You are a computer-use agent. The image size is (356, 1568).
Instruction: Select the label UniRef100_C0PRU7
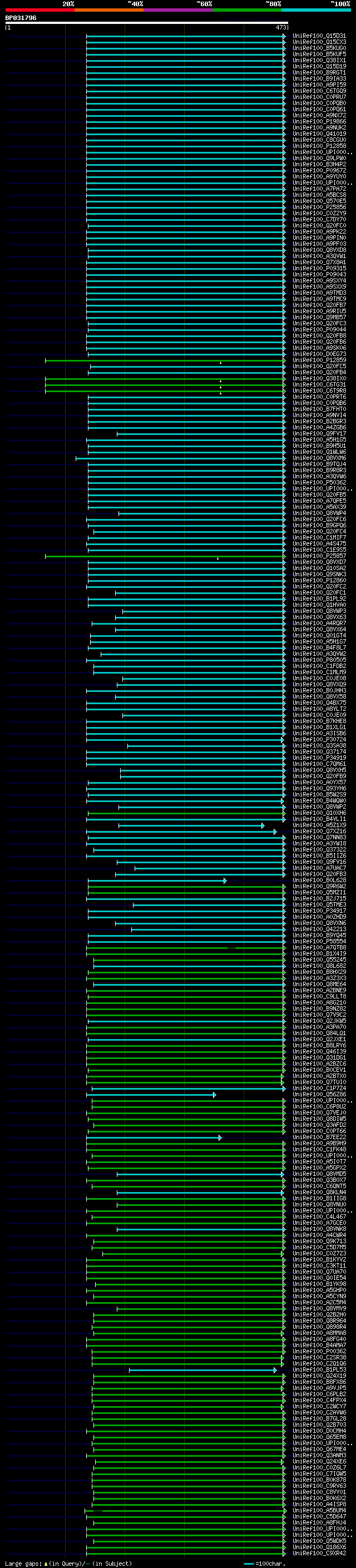(319, 97)
